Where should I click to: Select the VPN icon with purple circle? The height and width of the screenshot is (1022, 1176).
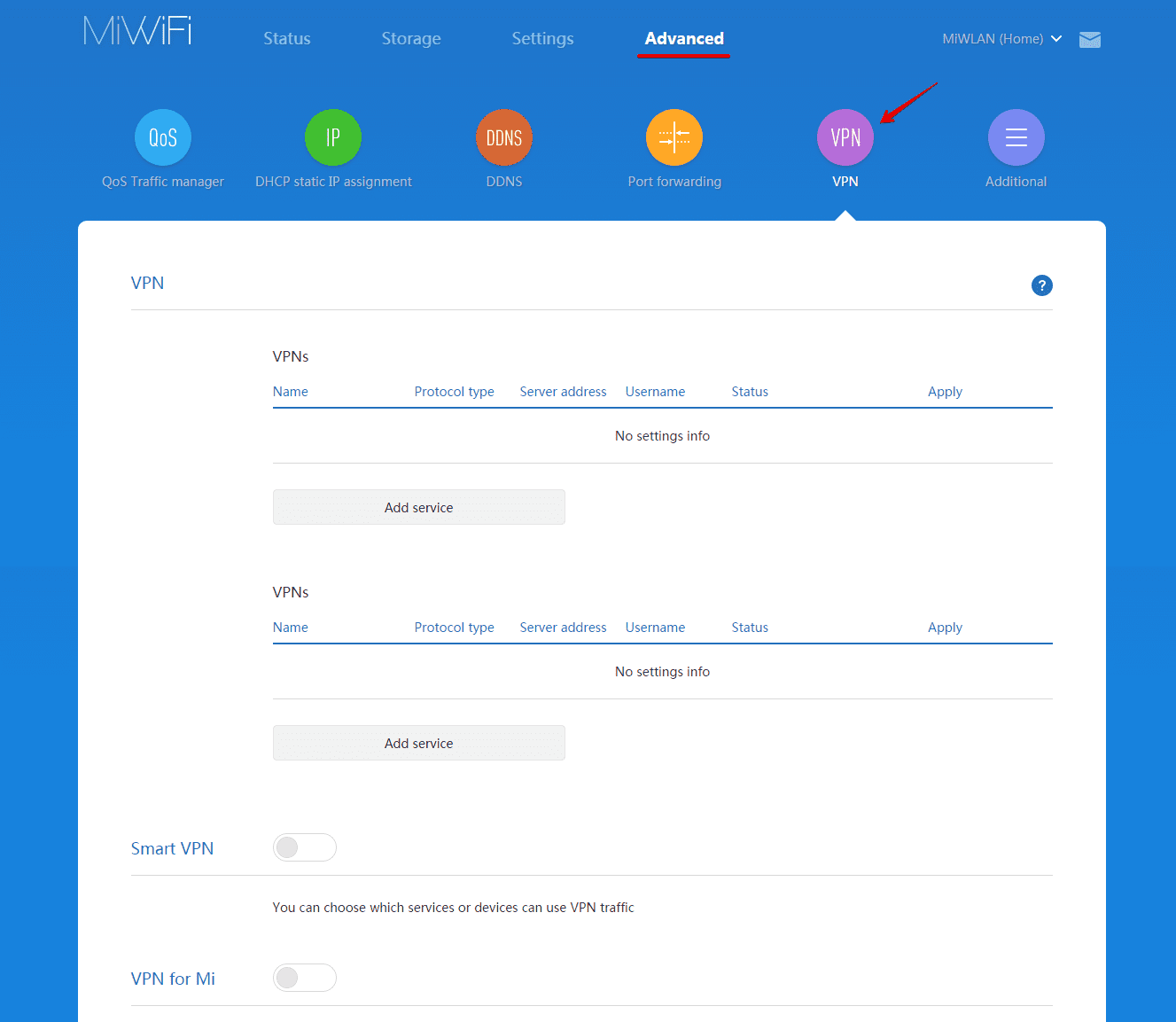point(845,137)
